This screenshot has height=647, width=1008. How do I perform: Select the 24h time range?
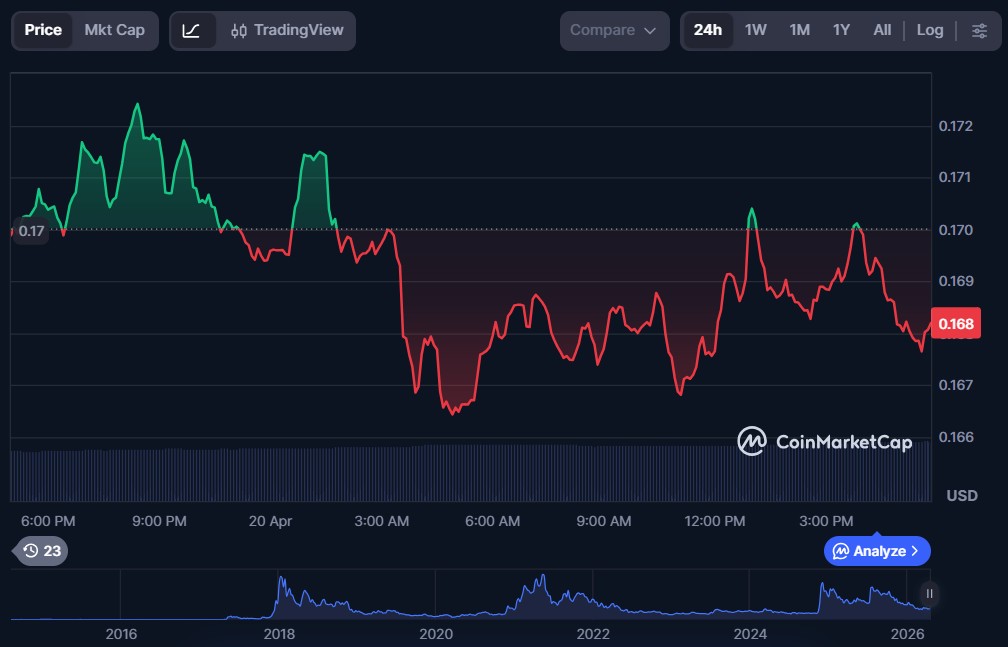coord(708,30)
